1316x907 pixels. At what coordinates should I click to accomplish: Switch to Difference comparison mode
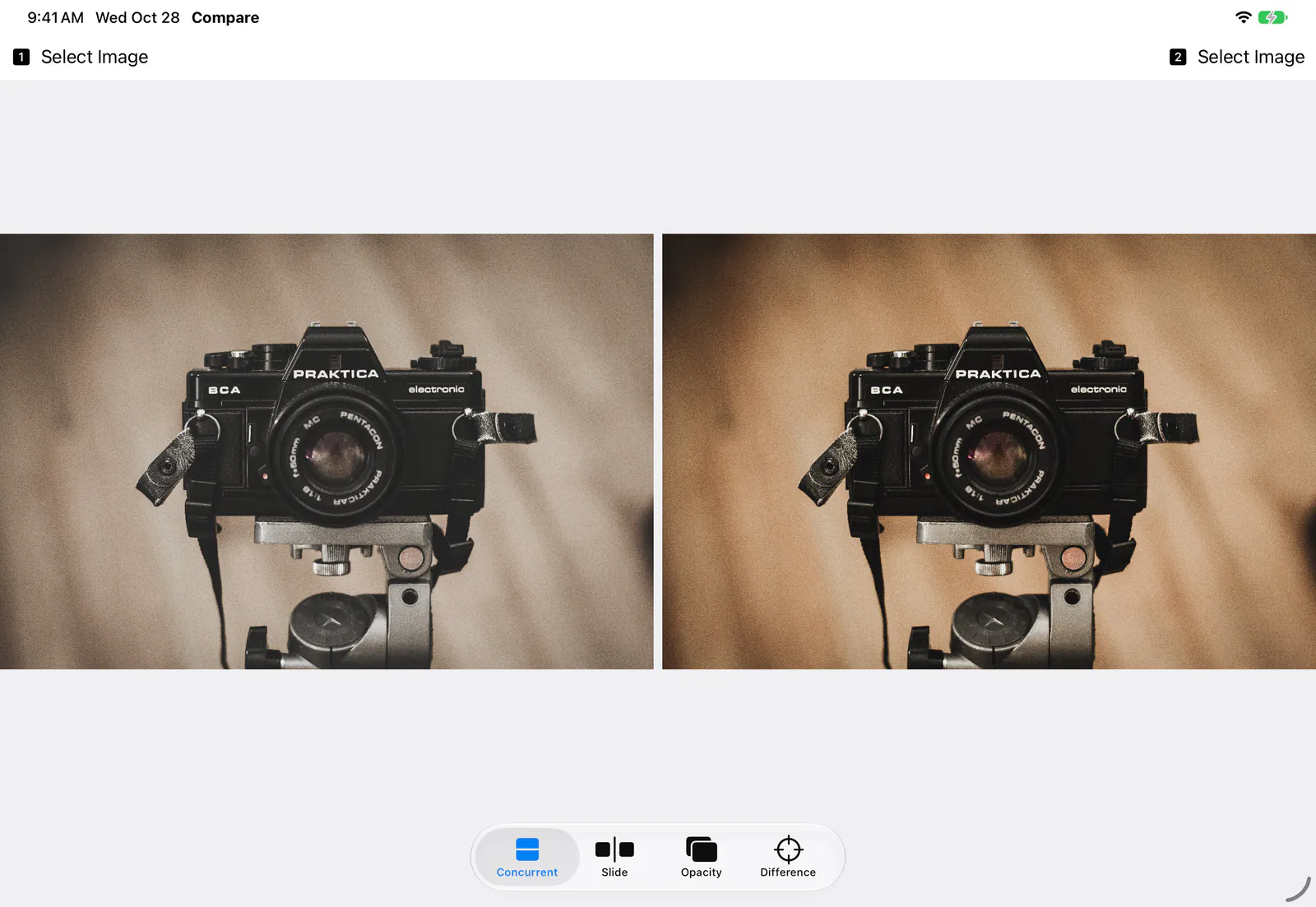[x=788, y=857]
